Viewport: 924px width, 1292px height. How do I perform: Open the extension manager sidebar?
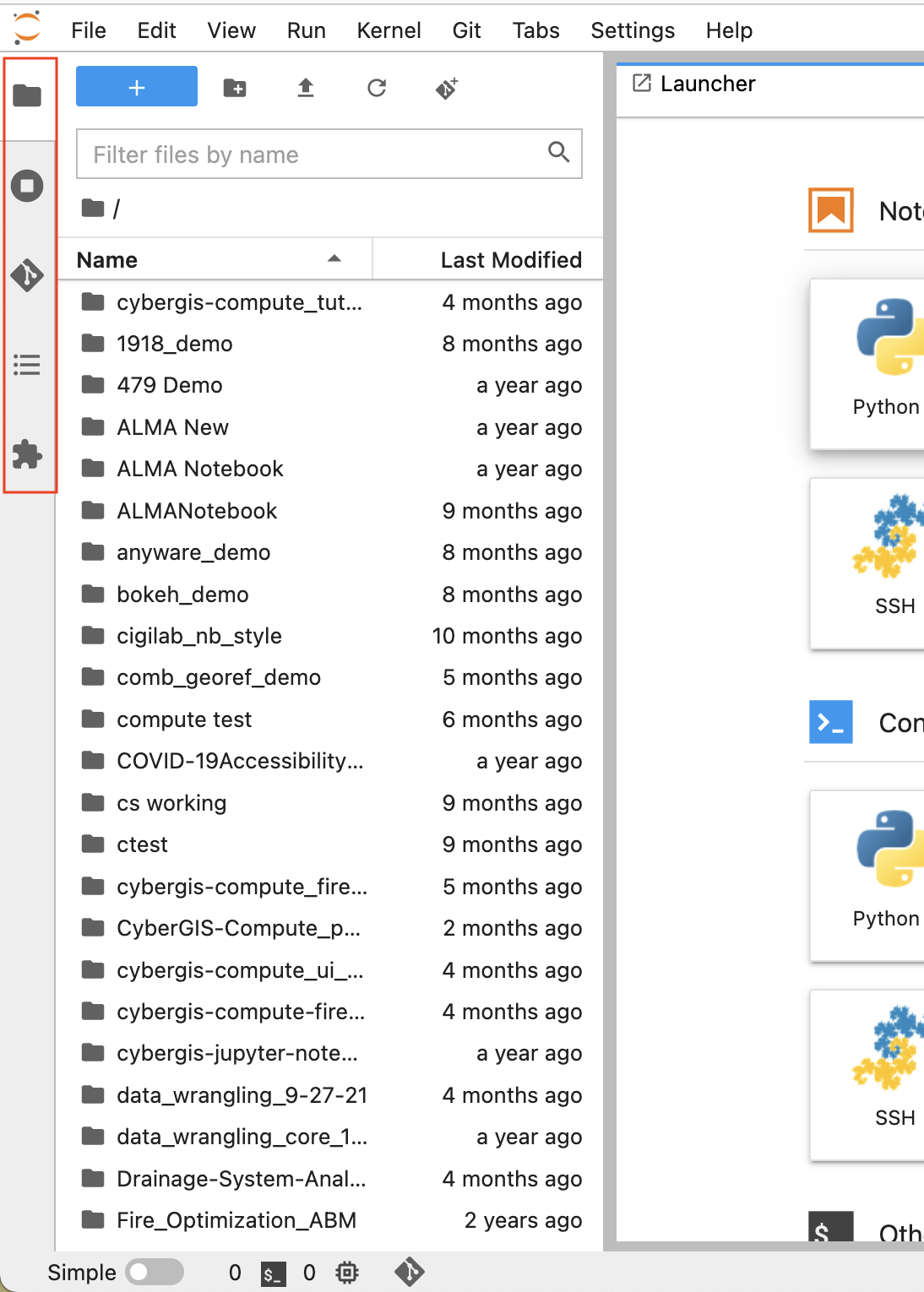tap(28, 454)
